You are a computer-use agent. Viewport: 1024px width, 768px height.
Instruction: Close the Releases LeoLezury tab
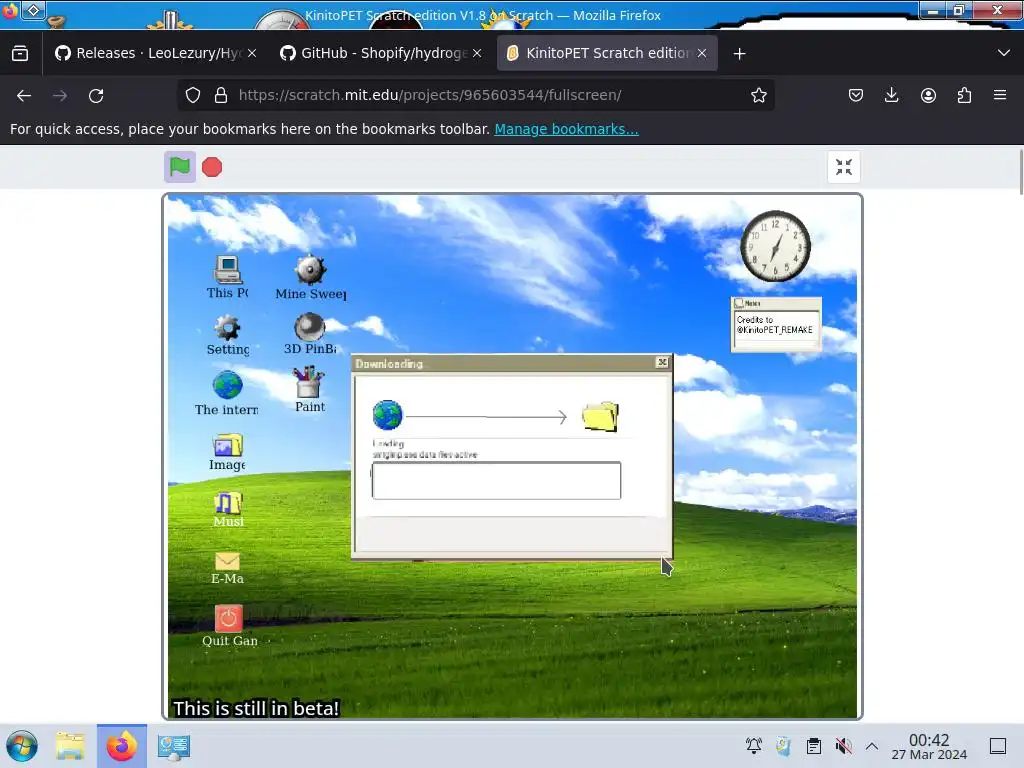[252, 53]
